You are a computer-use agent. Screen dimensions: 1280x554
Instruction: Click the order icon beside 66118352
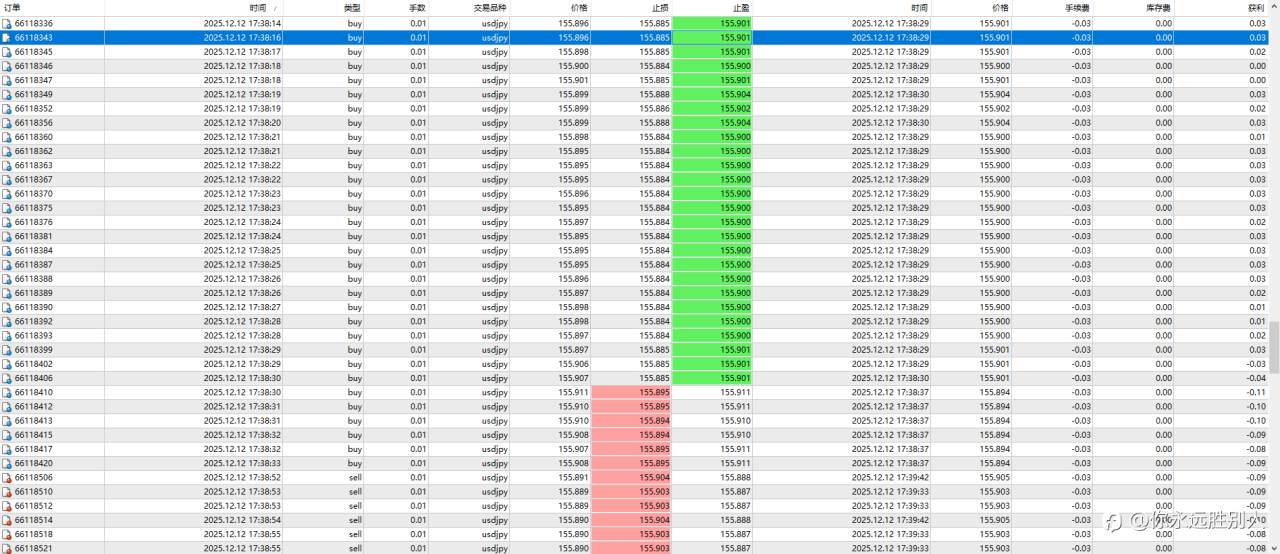[x=7, y=108]
